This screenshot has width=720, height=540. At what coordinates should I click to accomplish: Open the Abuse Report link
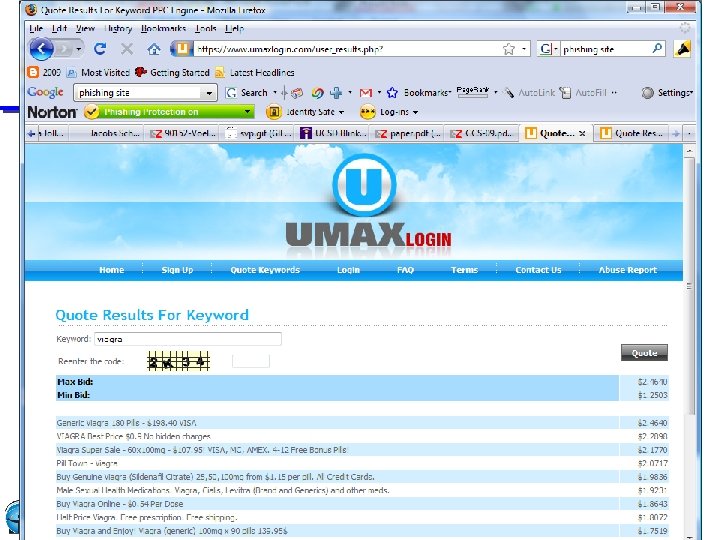628,270
